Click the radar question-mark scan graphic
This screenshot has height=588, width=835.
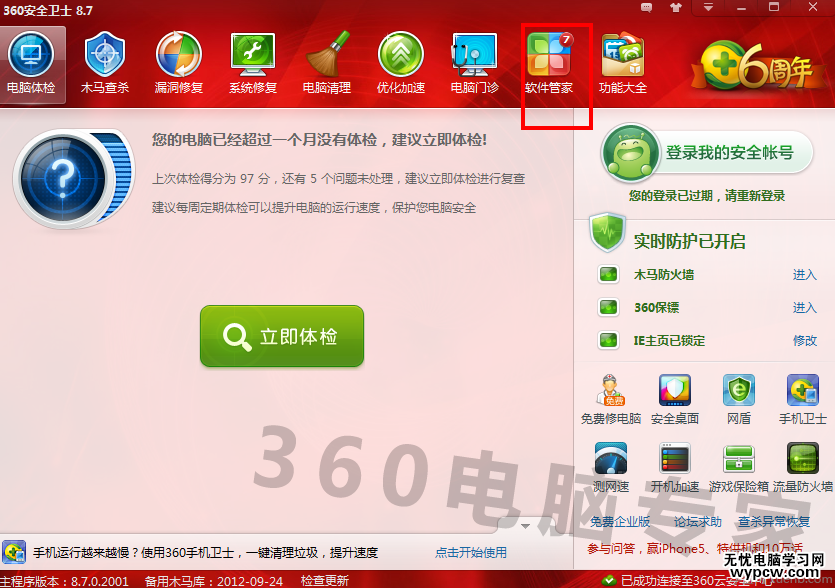[x=73, y=179]
